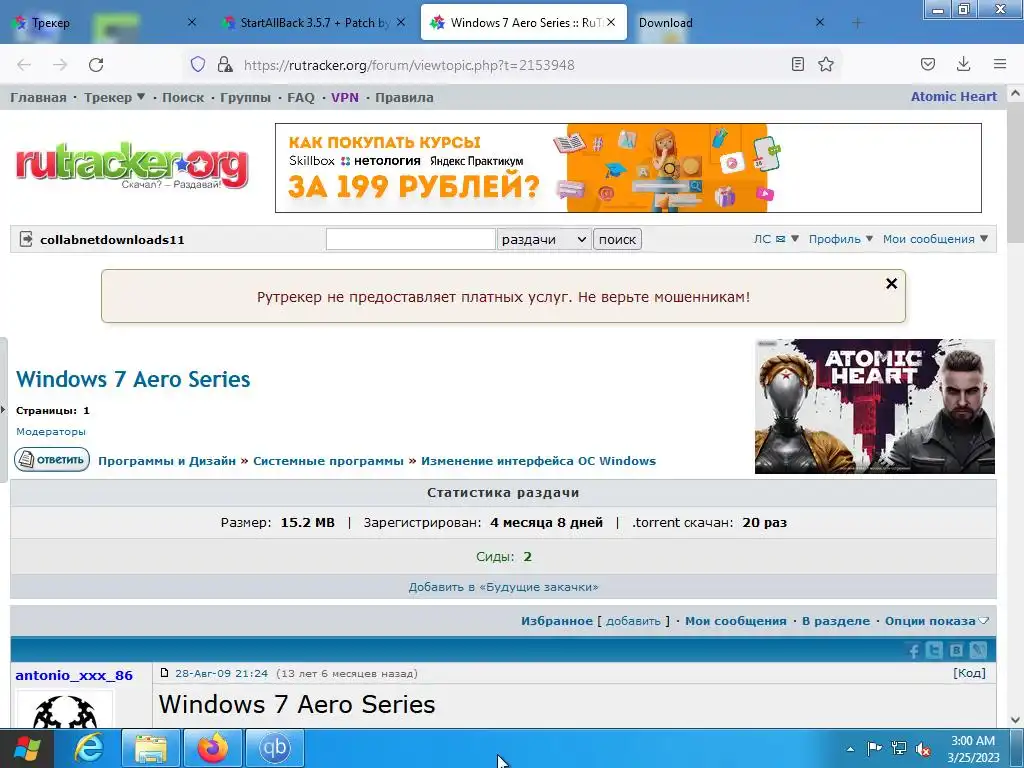Open the tracking protection shield icon
Viewport: 1024px width, 768px height.
198,64
